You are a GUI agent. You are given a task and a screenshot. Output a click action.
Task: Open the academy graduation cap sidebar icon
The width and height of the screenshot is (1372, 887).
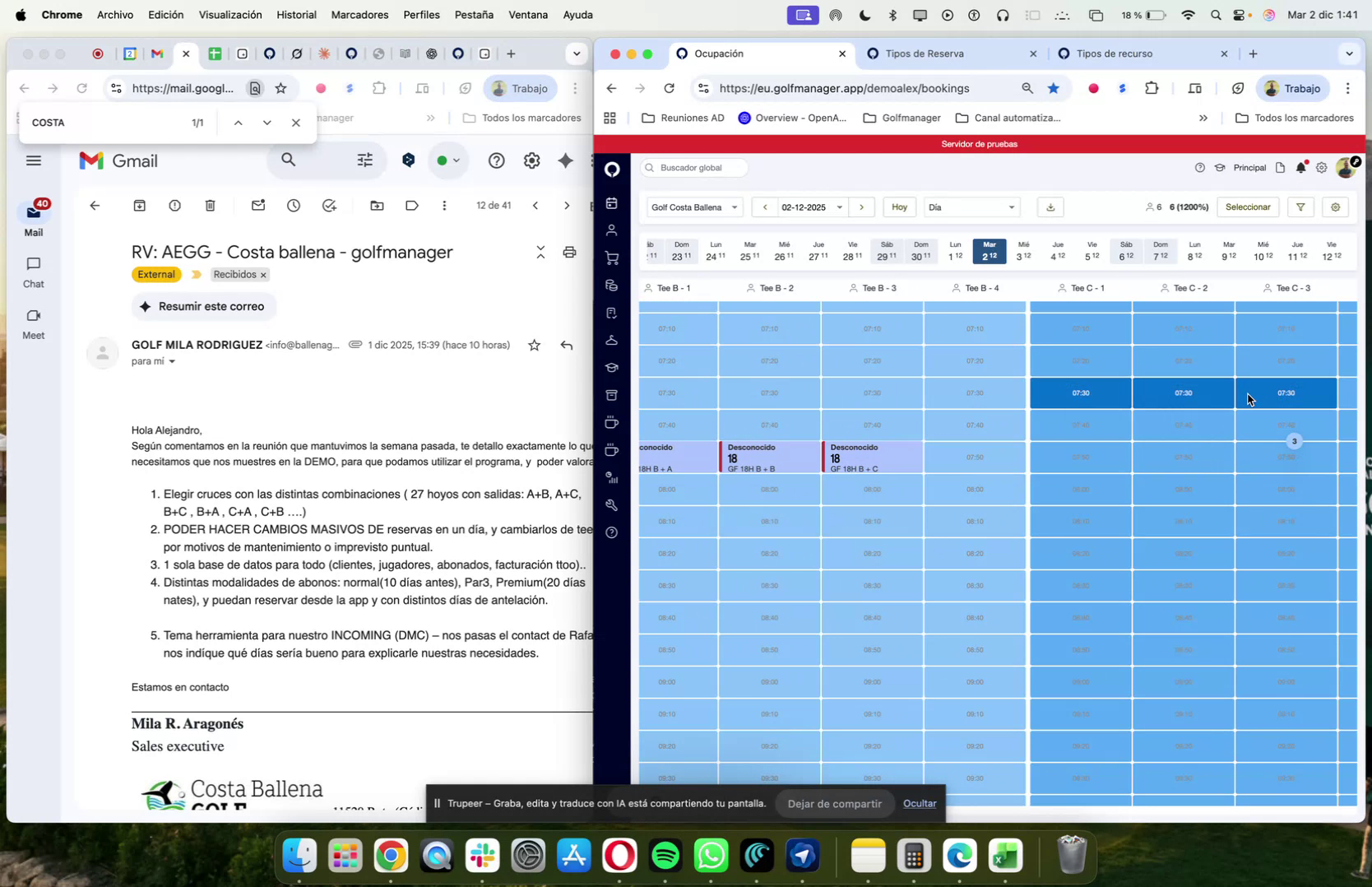(x=612, y=368)
